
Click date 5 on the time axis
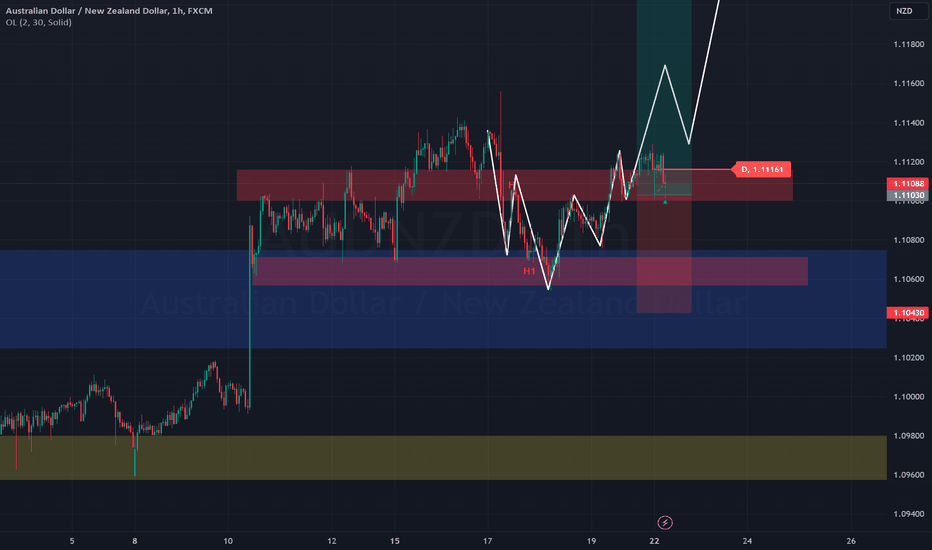point(72,541)
